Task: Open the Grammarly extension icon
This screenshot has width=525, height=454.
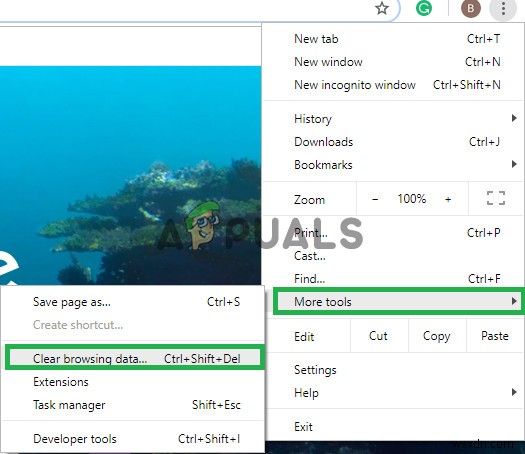Action: click(x=424, y=8)
